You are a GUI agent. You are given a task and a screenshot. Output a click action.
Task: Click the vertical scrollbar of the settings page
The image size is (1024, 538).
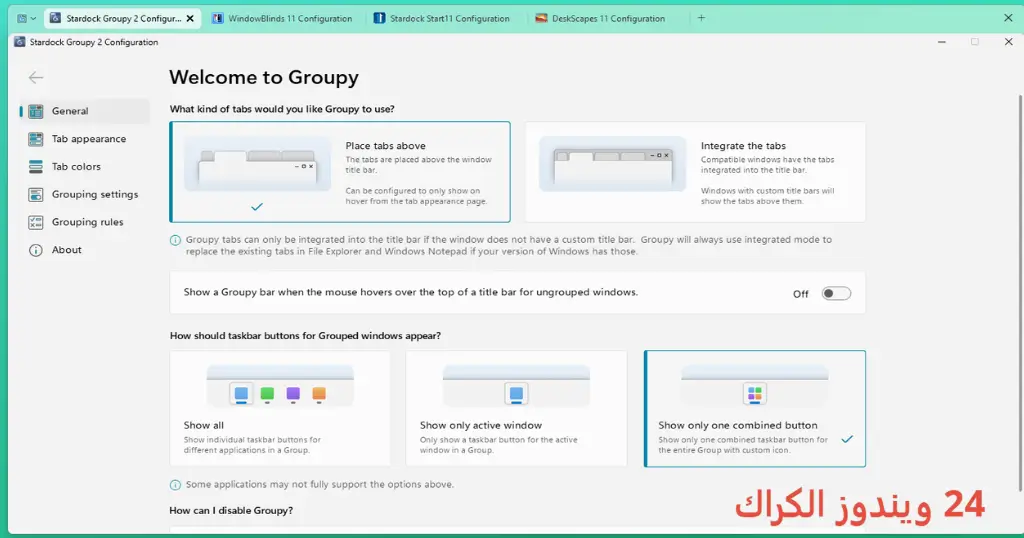pos(1020,292)
